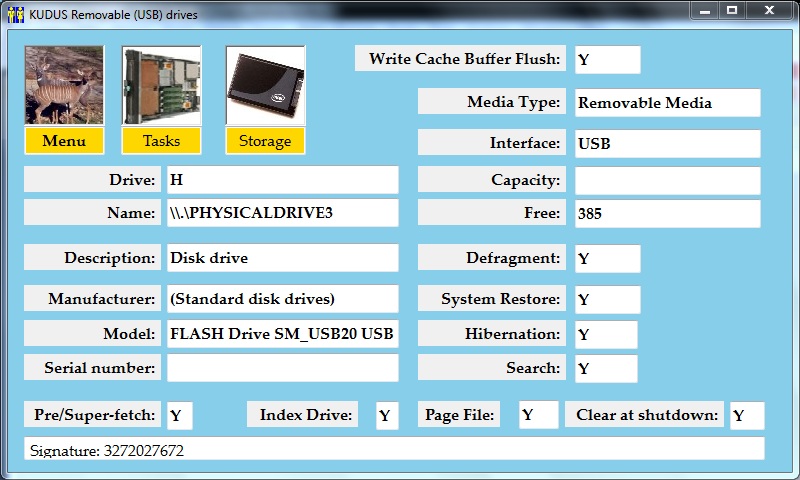Click the Drive field showing H
800x480 pixels.
pos(282,180)
